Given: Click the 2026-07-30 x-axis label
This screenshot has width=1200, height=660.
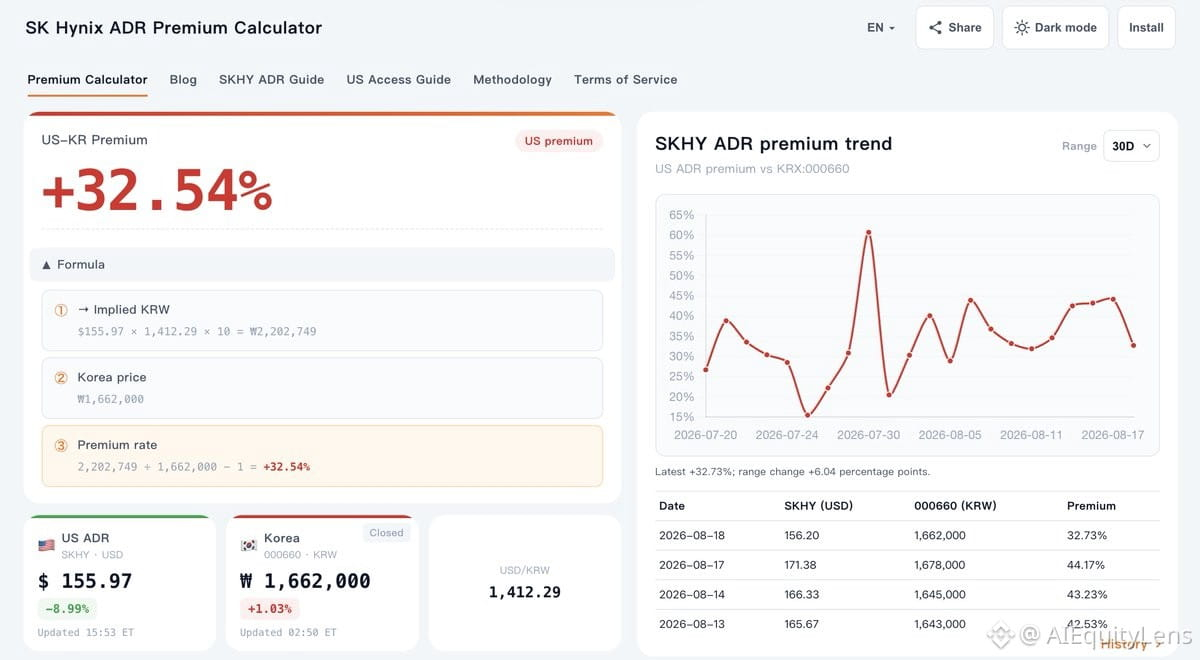Looking at the screenshot, I should pyautogui.click(x=868, y=435).
